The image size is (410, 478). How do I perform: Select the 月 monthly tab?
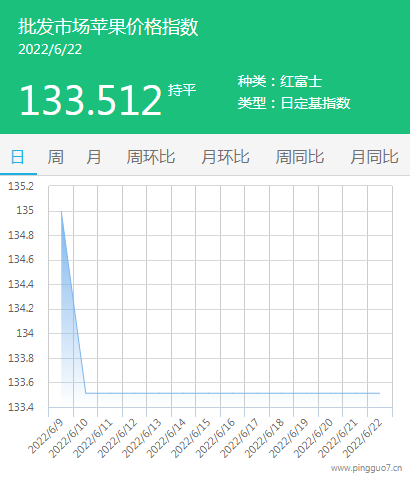pos(94,157)
